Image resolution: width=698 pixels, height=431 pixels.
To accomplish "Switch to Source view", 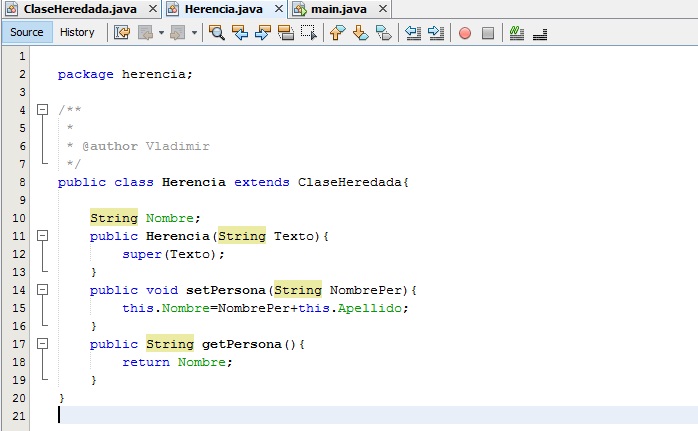I will pos(27,33).
